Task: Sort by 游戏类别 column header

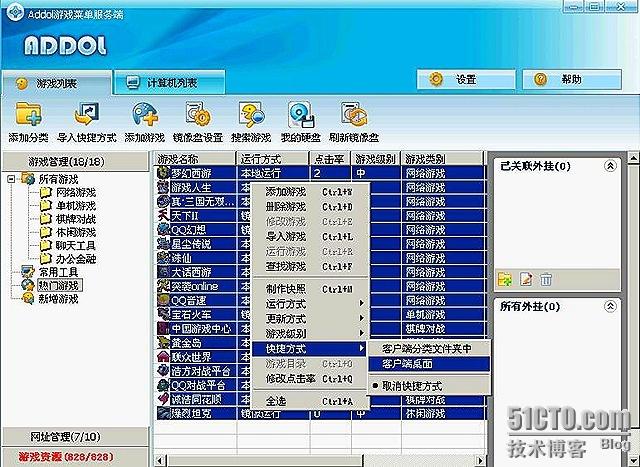Action: (x=442, y=158)
